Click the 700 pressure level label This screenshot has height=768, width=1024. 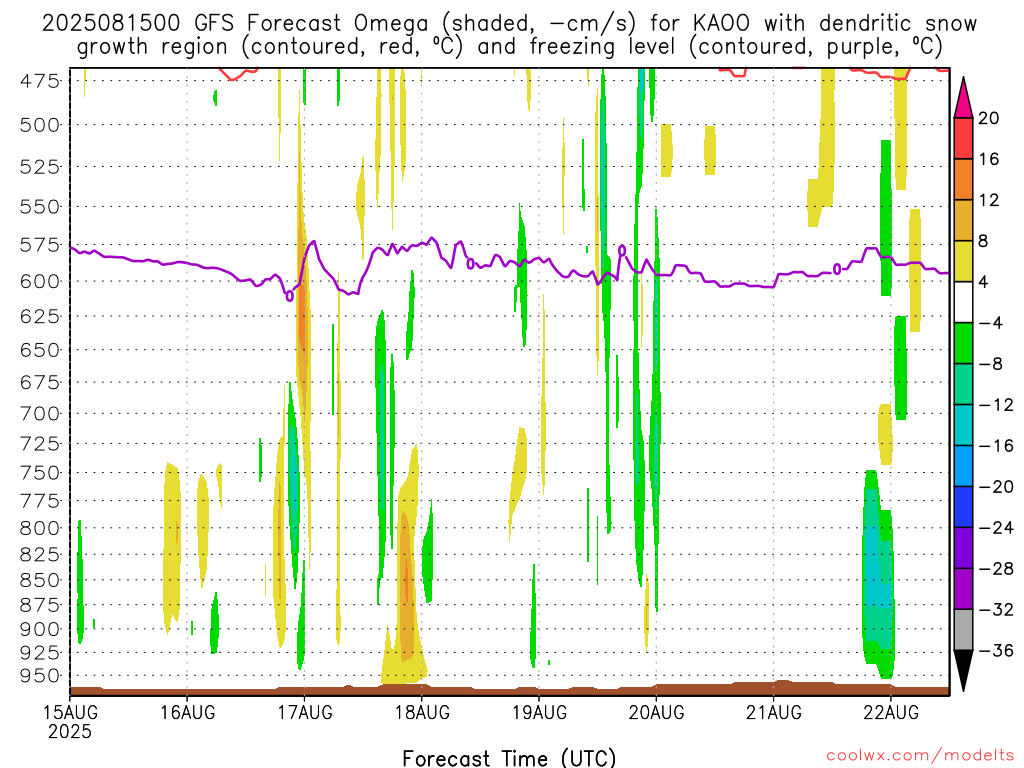[40, 413]
